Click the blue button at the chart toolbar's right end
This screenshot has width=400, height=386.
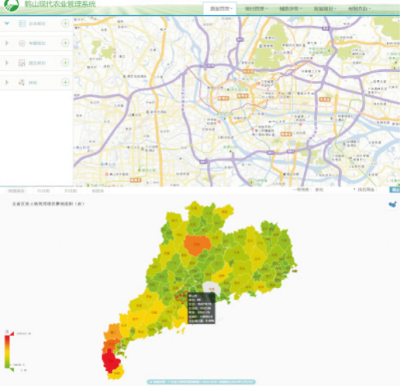coord(395,190)
